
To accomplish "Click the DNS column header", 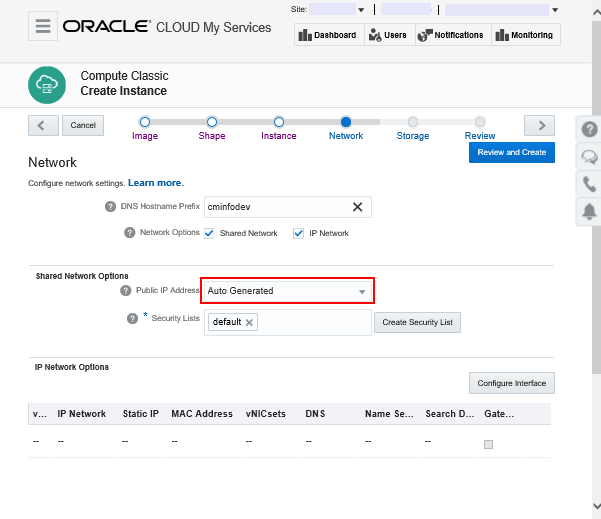I will 315,414.
